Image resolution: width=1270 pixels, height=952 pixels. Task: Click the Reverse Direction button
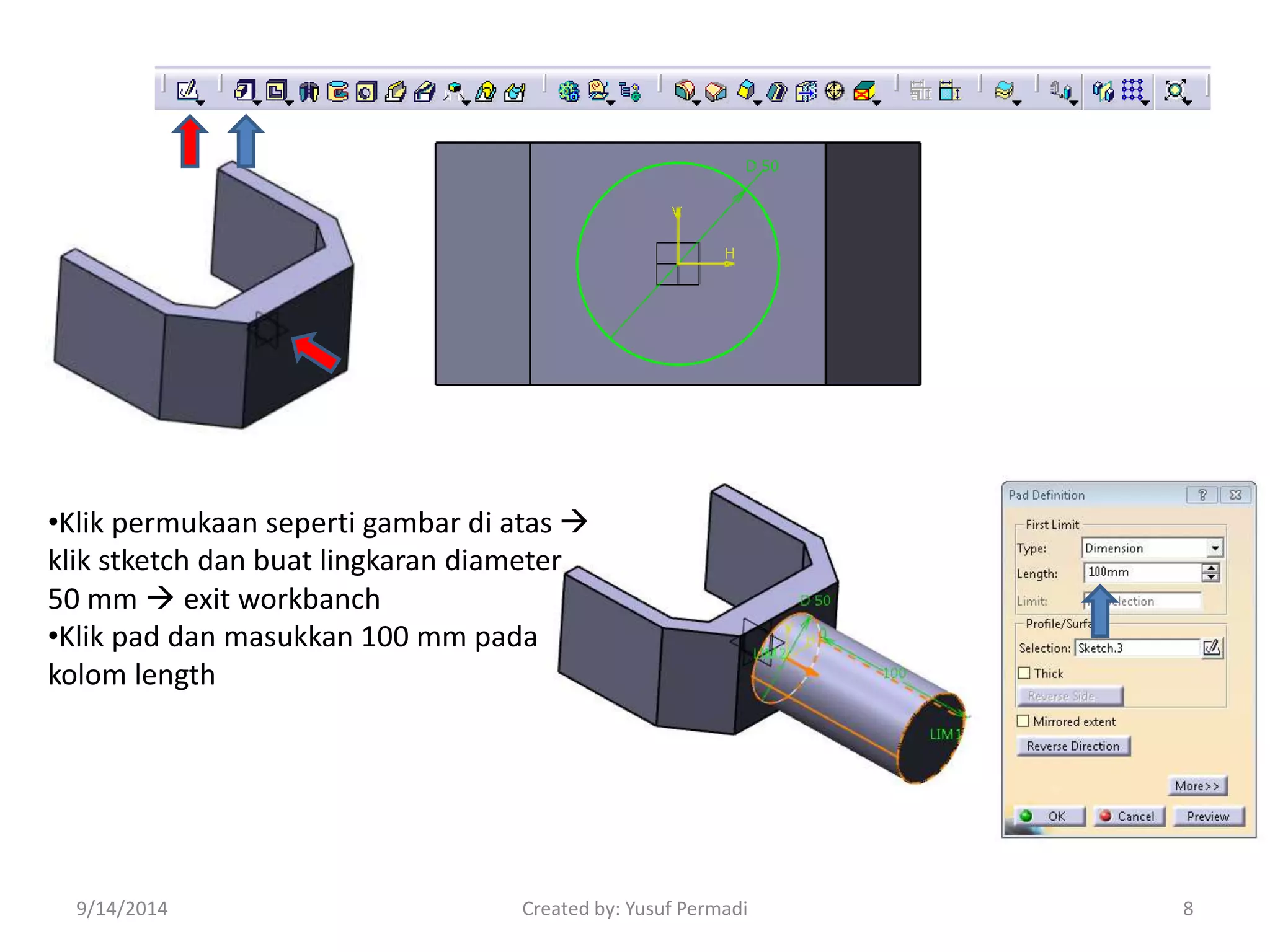pyautogui.click(x=1073, y=746)
